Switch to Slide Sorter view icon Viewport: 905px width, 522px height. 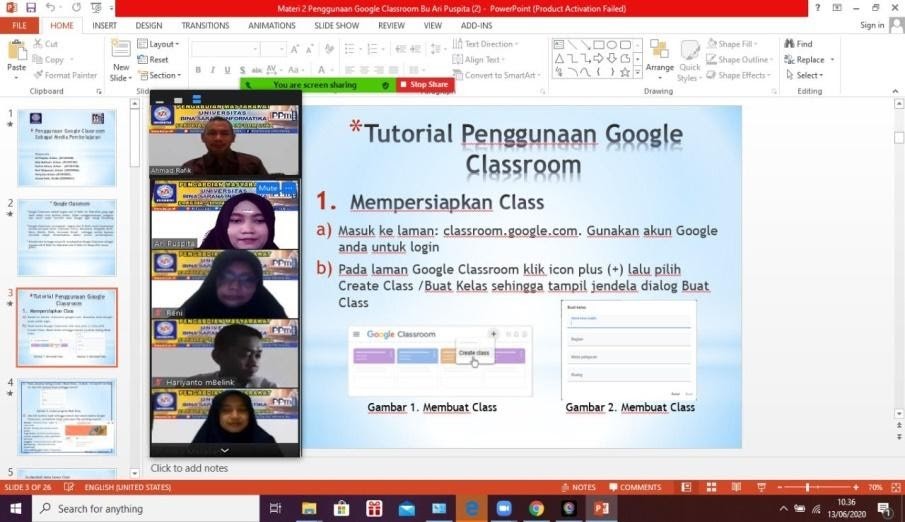(x=711, y=487)
